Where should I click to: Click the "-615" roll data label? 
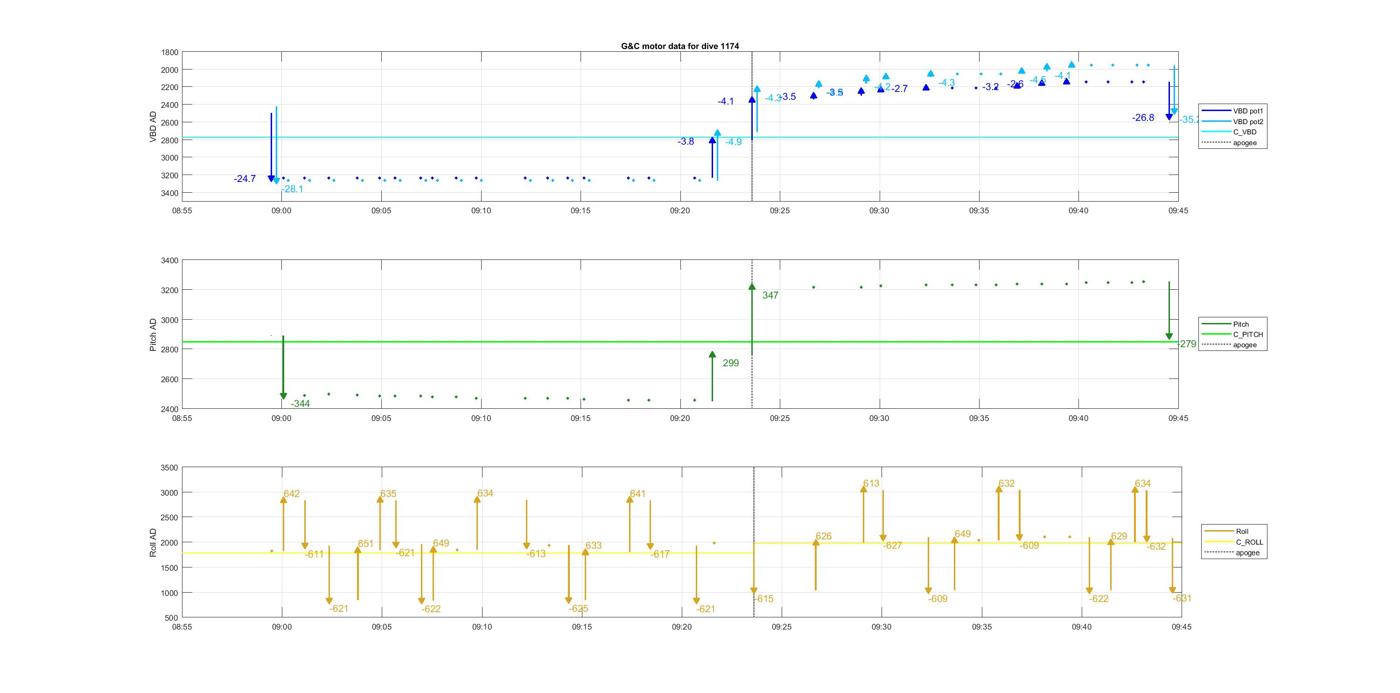point(764,599)
